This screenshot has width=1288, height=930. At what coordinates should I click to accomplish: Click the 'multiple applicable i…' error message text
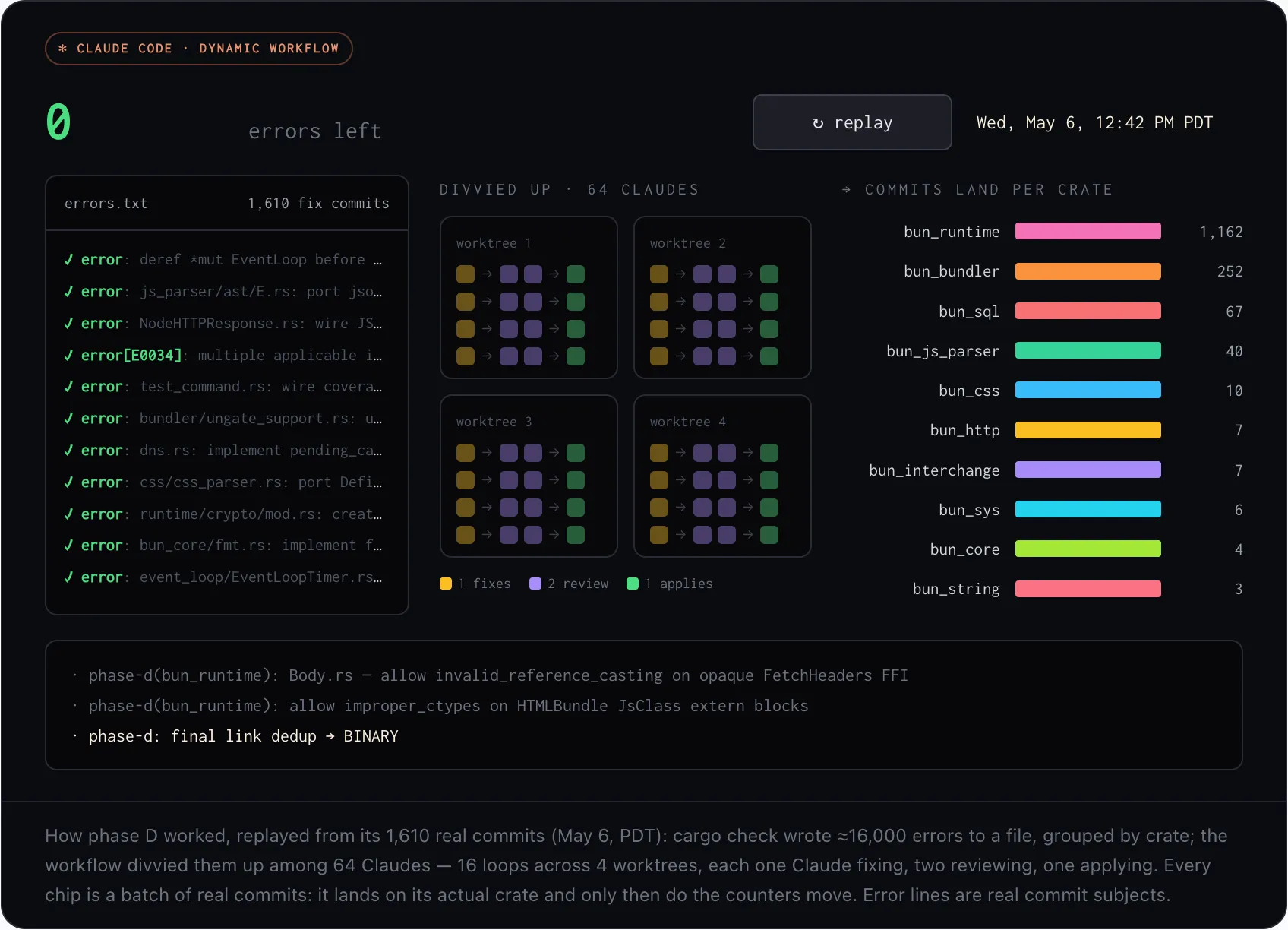[290, 356]
